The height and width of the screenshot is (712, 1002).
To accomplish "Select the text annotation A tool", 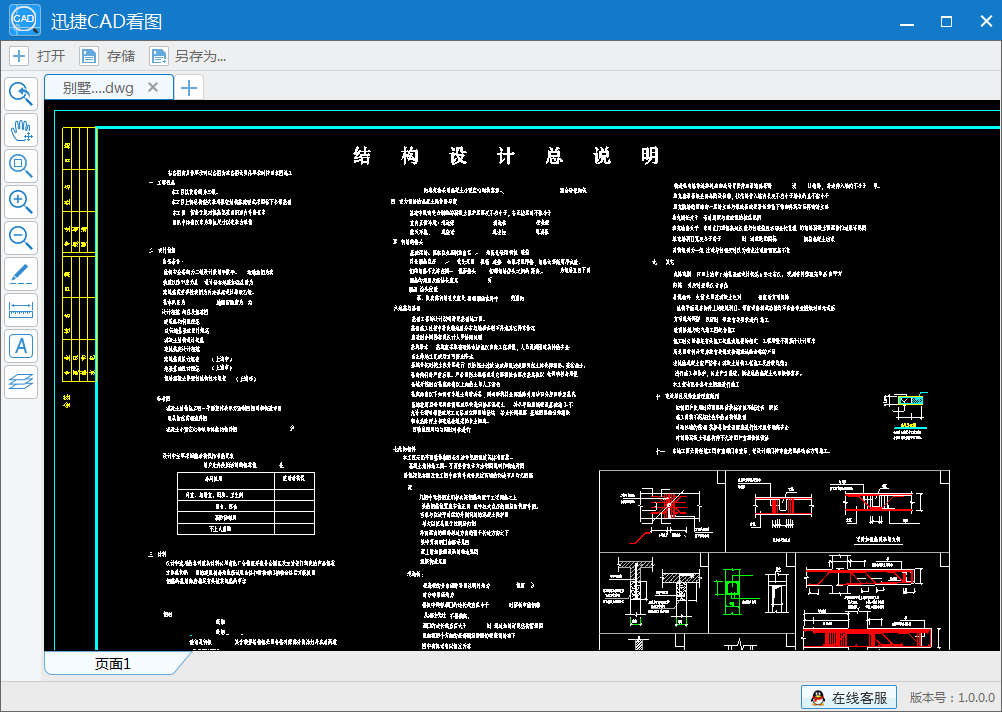I will [x=21, y=346].
